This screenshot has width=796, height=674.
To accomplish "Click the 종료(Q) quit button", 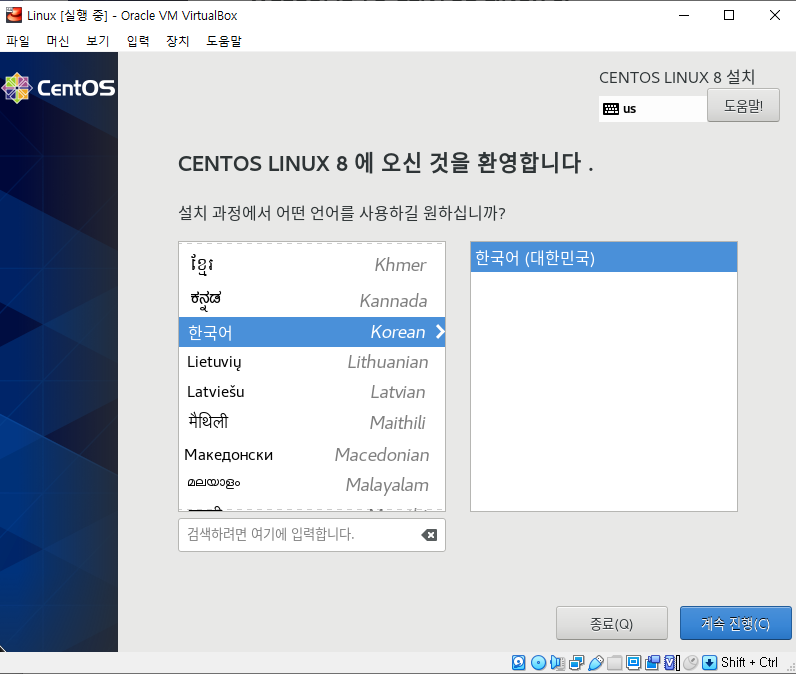I will 612,623.
